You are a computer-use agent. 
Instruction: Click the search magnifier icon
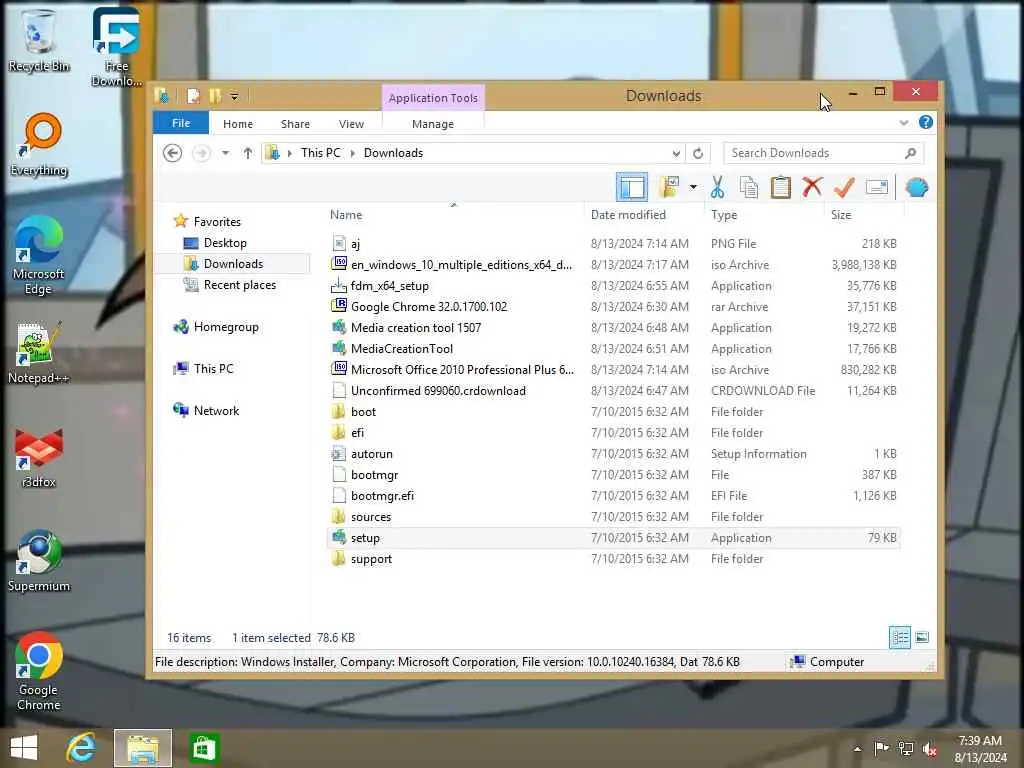910,153
